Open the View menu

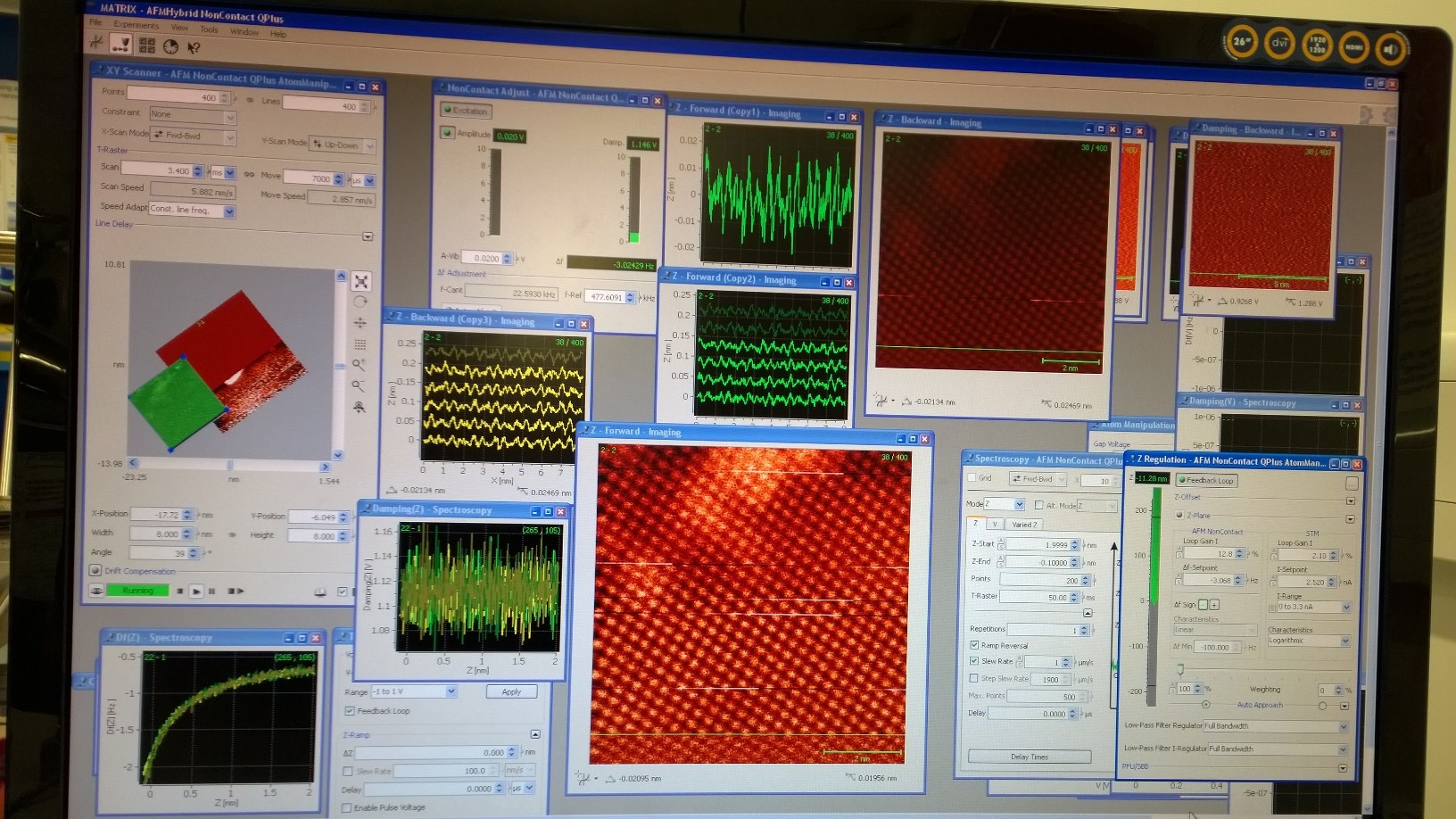tap(179, 27)
